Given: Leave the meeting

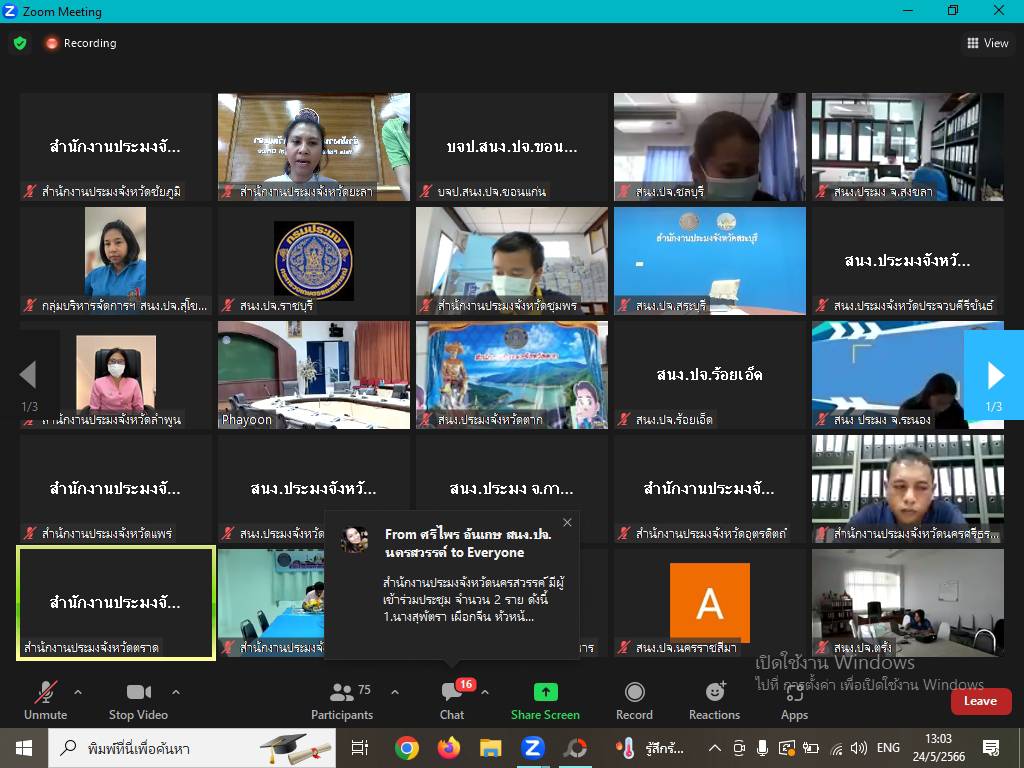Looking at the screenshot, I should tap(981, 701).
